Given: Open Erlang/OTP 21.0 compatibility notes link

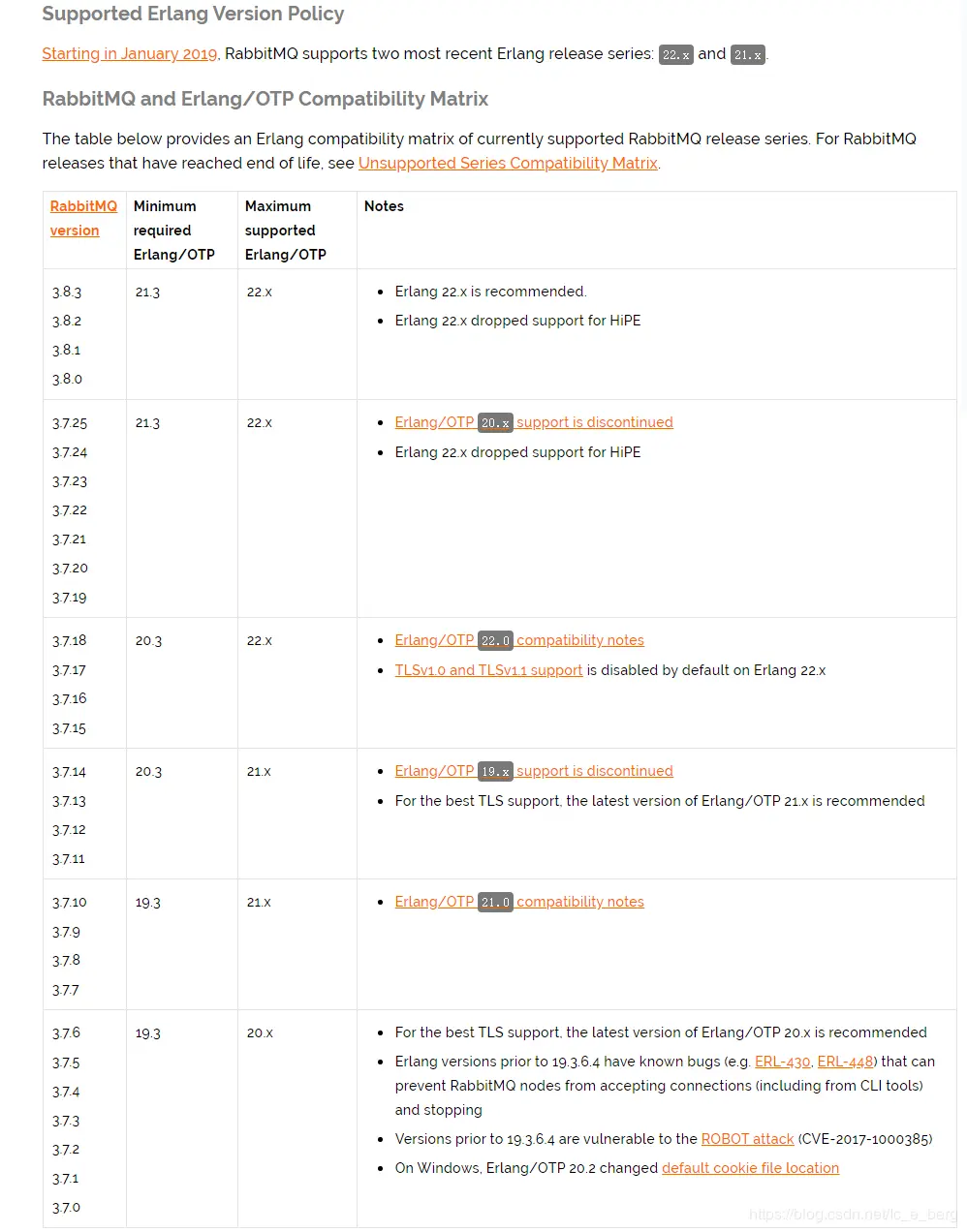Looking at the screenshot, I should click(x=519, y=902).
